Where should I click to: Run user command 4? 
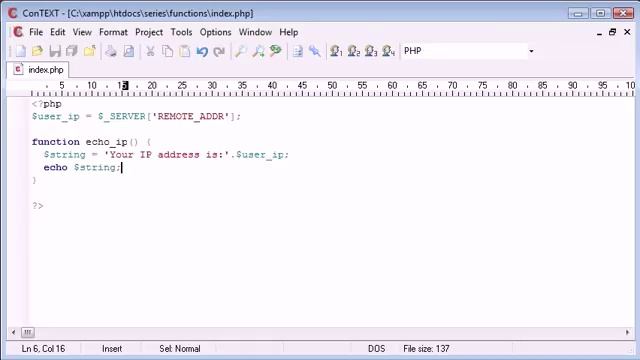click(388, 51)
